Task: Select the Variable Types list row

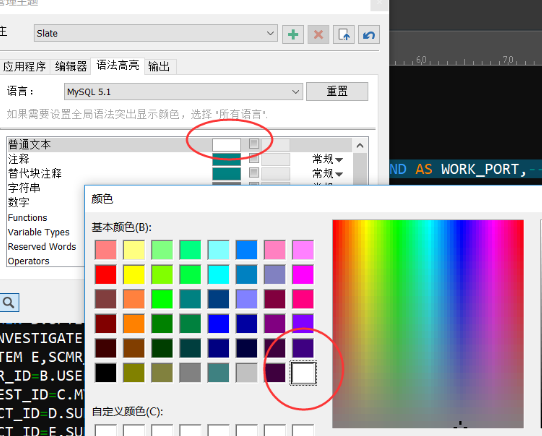Action: 46,232
